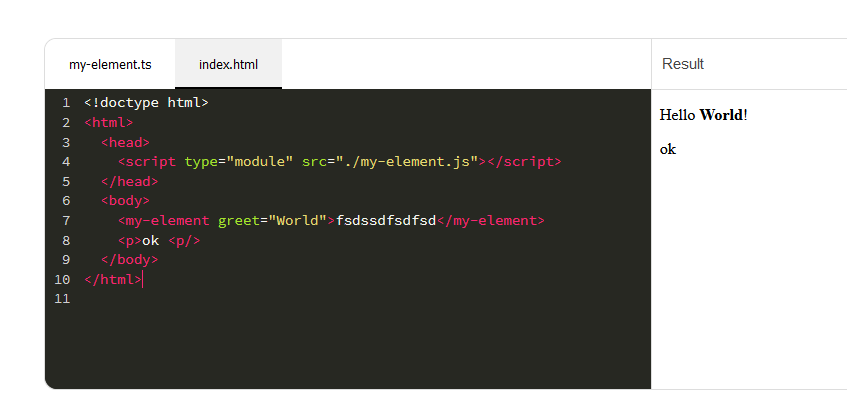The image size is (847, 406).
Task: Click the empty line 11 in editor
Action: coord(367,299)
